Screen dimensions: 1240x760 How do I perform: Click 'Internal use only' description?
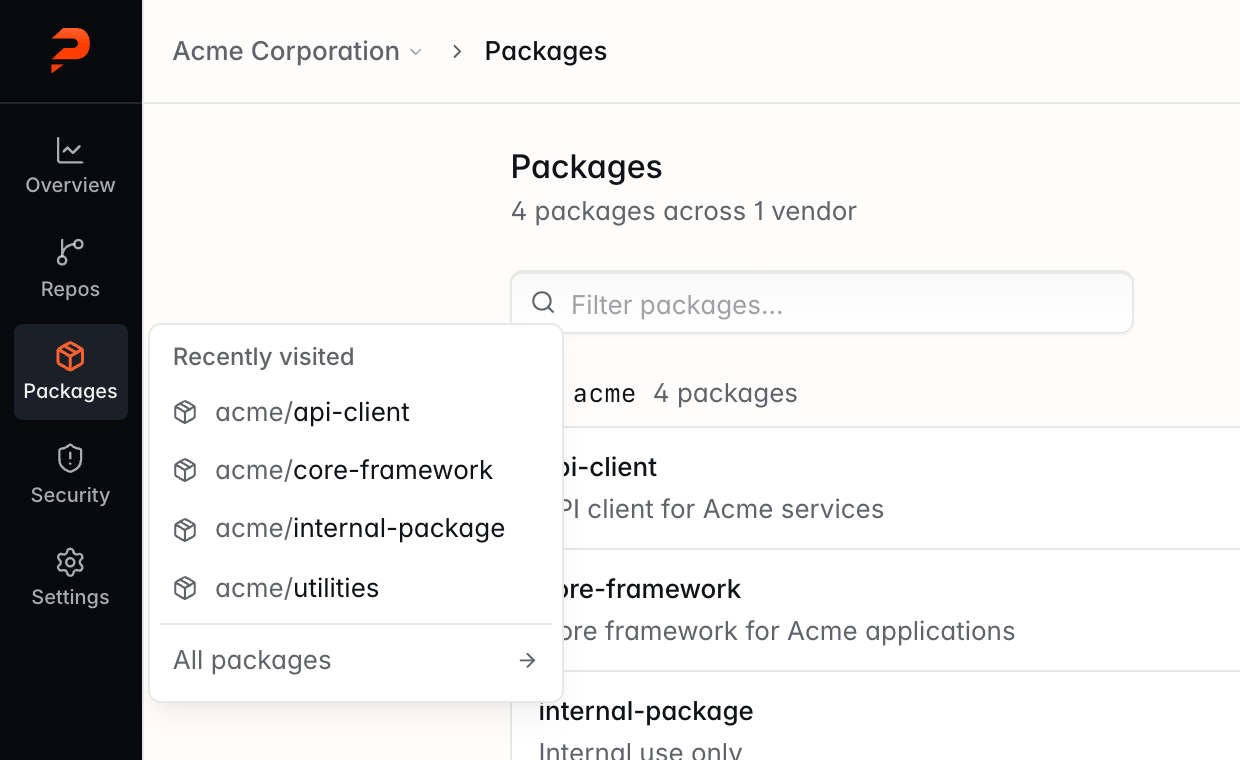pyautogui.click(x=641, y=751)
